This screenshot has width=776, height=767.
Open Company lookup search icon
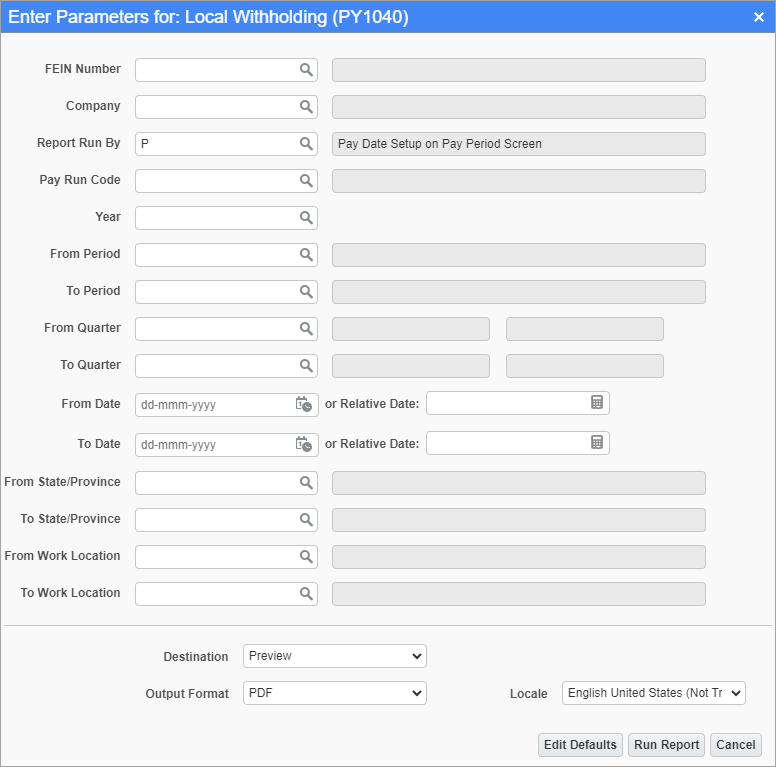click(x=306, y=107)
